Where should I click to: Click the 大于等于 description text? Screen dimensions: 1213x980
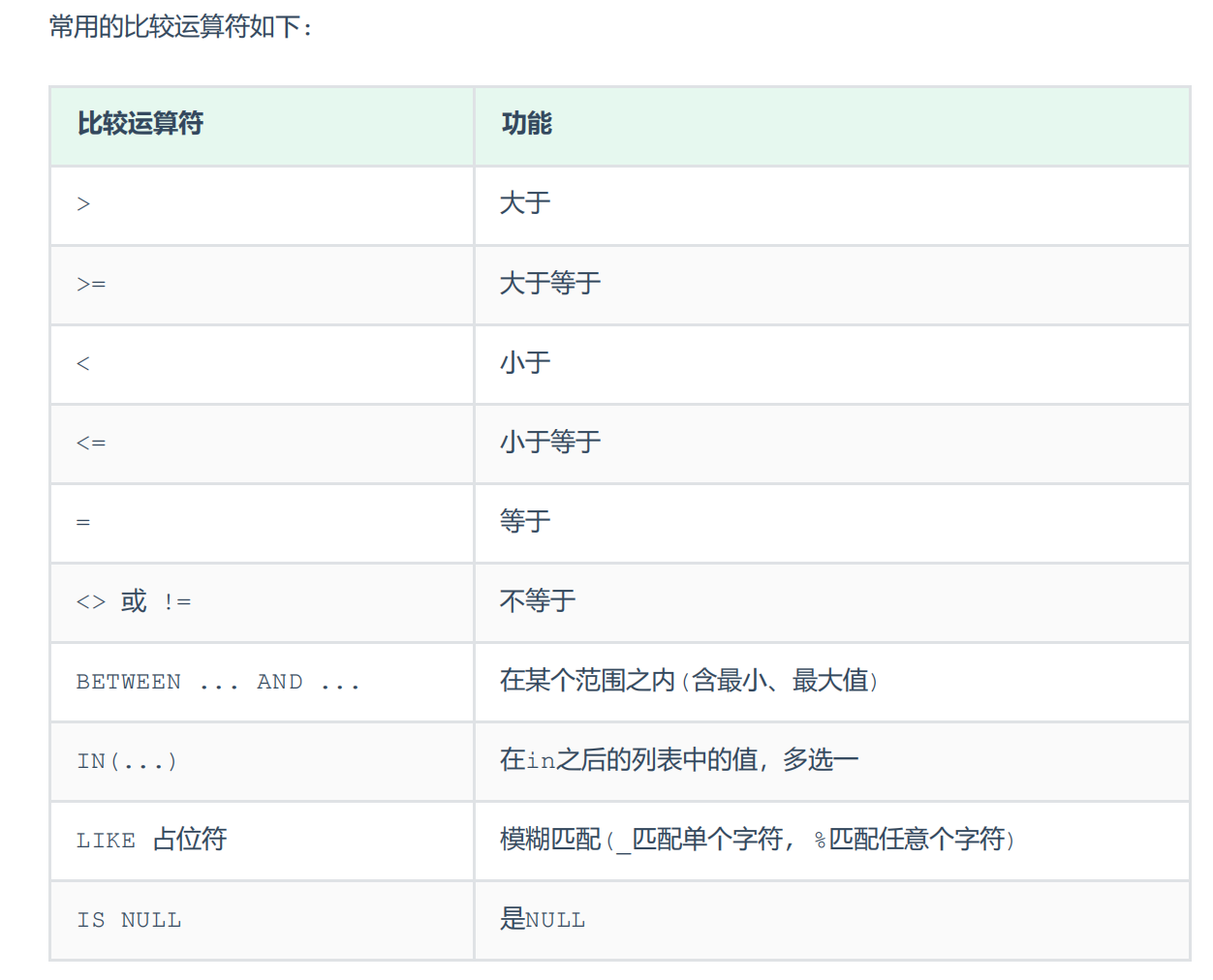tap(550, 284)
